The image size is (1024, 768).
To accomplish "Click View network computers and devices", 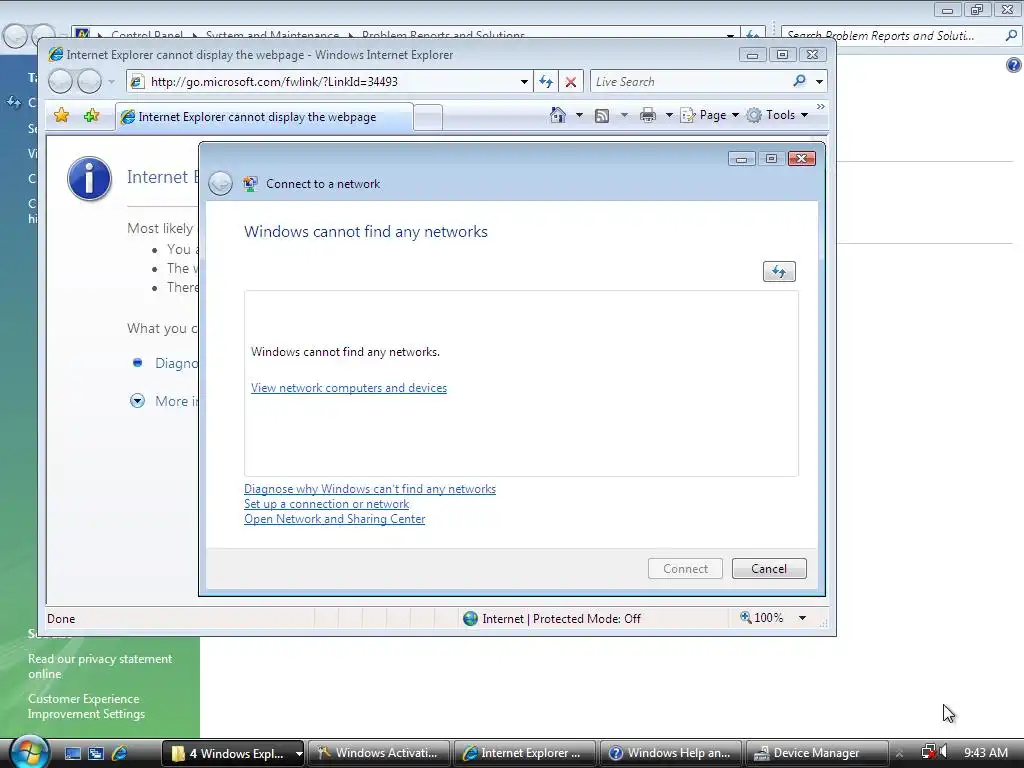I will point(349,387).
